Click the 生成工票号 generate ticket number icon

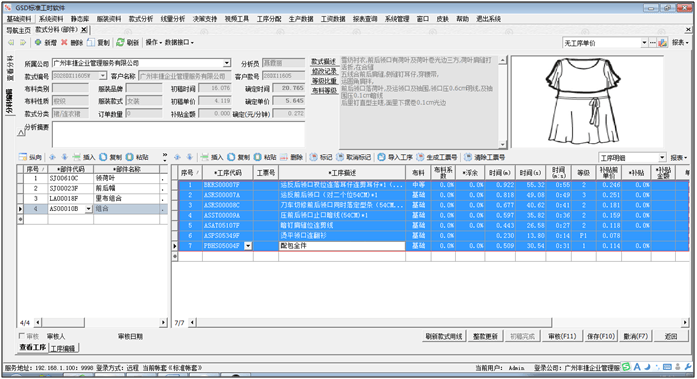[420, 157]
